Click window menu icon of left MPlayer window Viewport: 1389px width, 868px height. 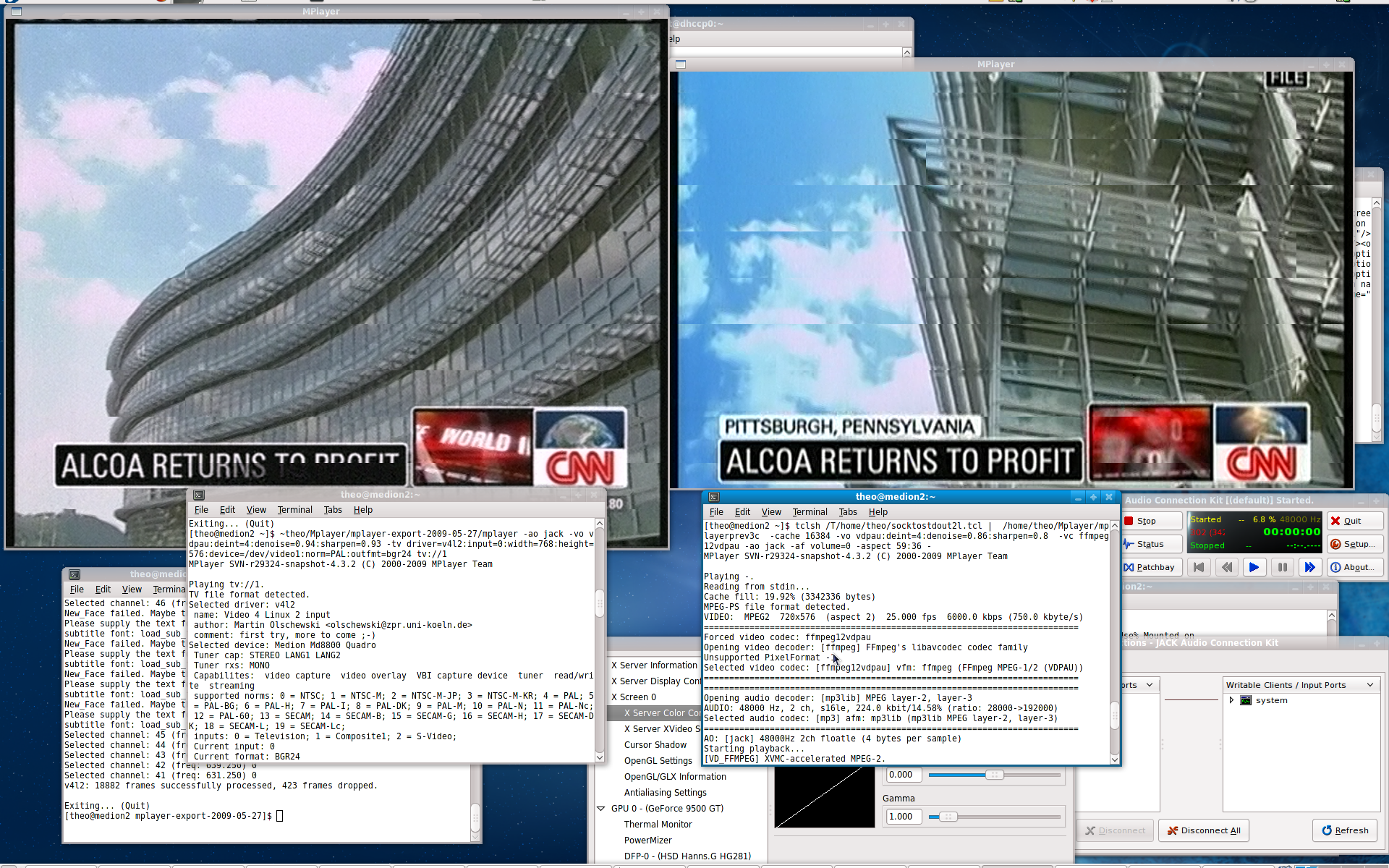[17, 12]
